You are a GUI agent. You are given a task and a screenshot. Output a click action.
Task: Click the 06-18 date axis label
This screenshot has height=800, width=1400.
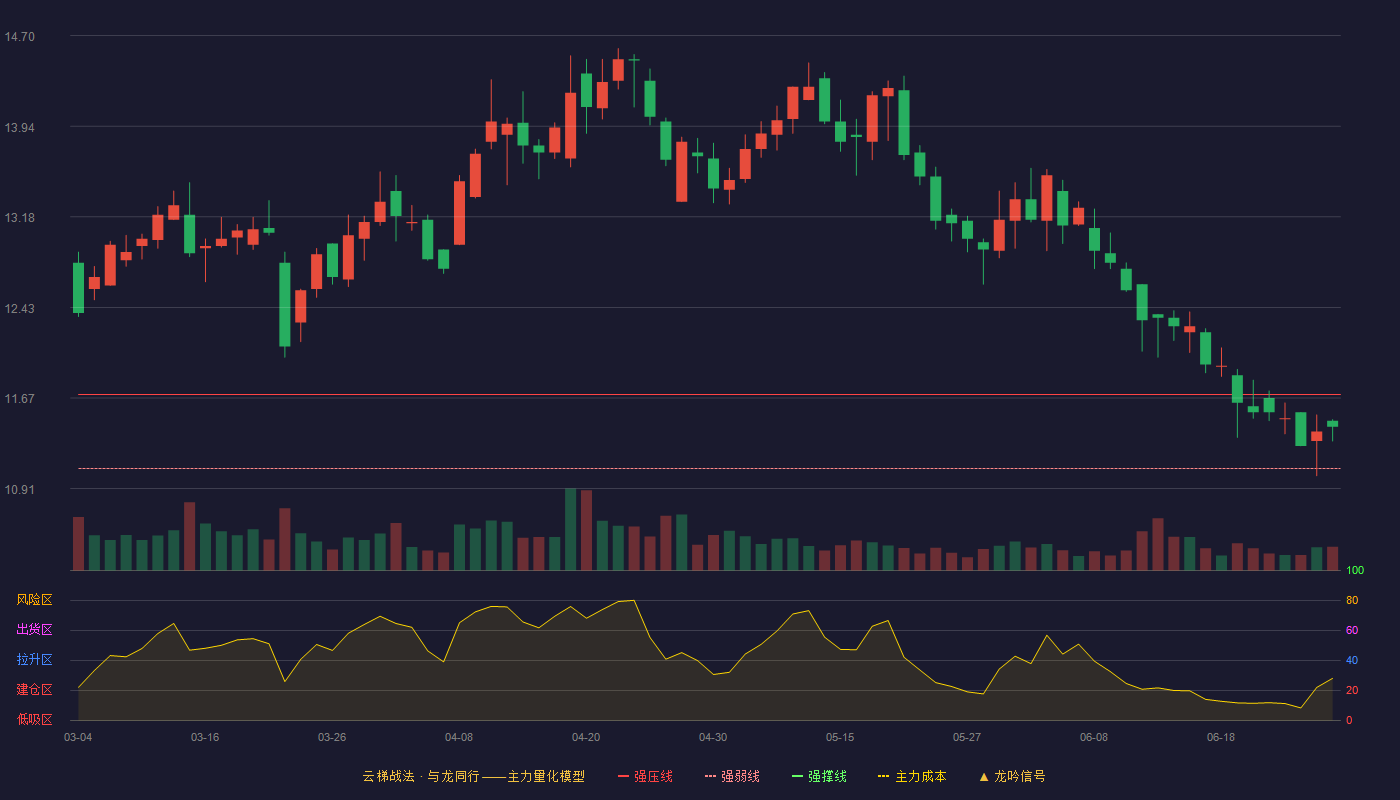pyautogui.click(x=1221, y=737)
